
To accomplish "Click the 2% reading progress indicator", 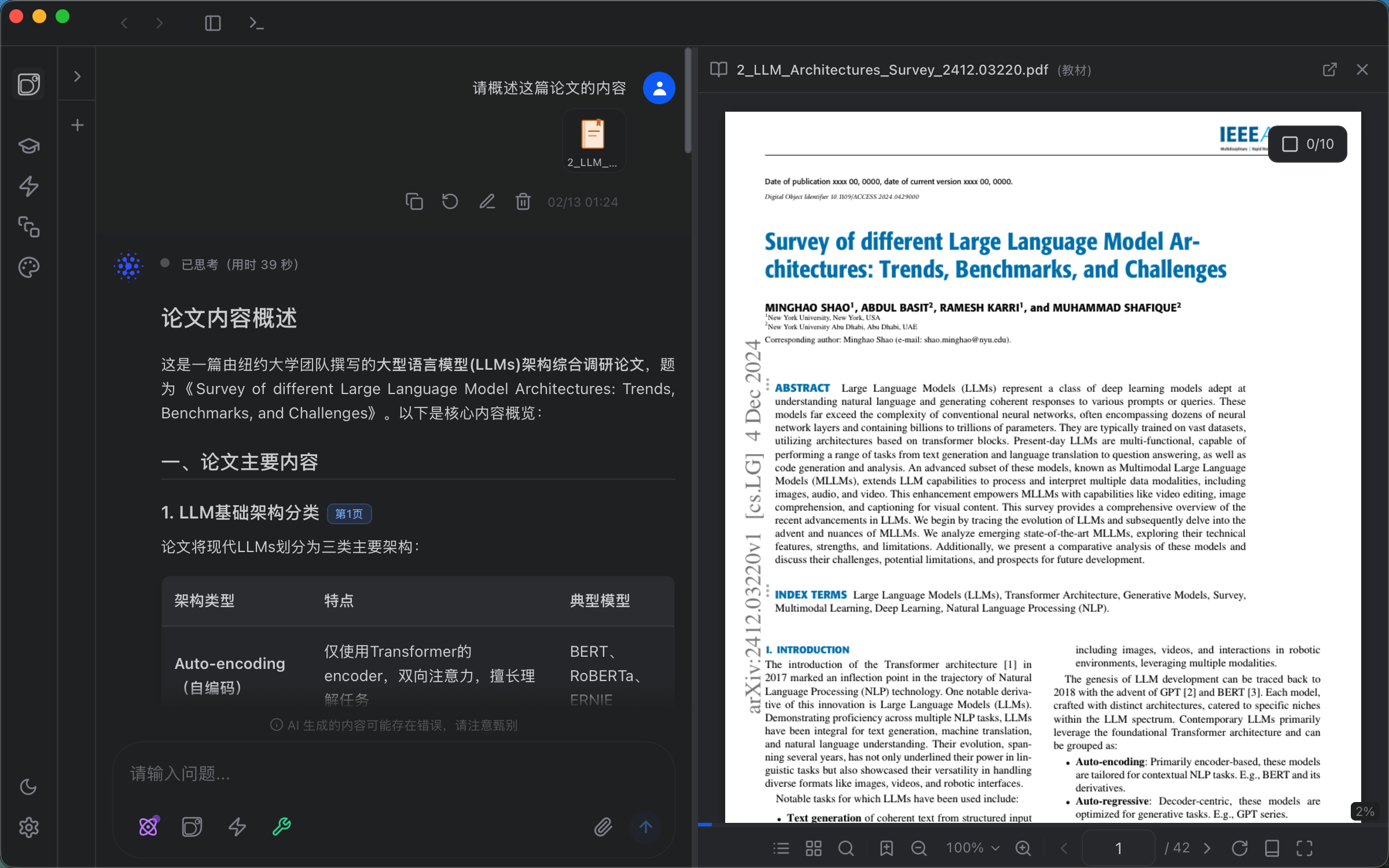I will point(1364,811).
